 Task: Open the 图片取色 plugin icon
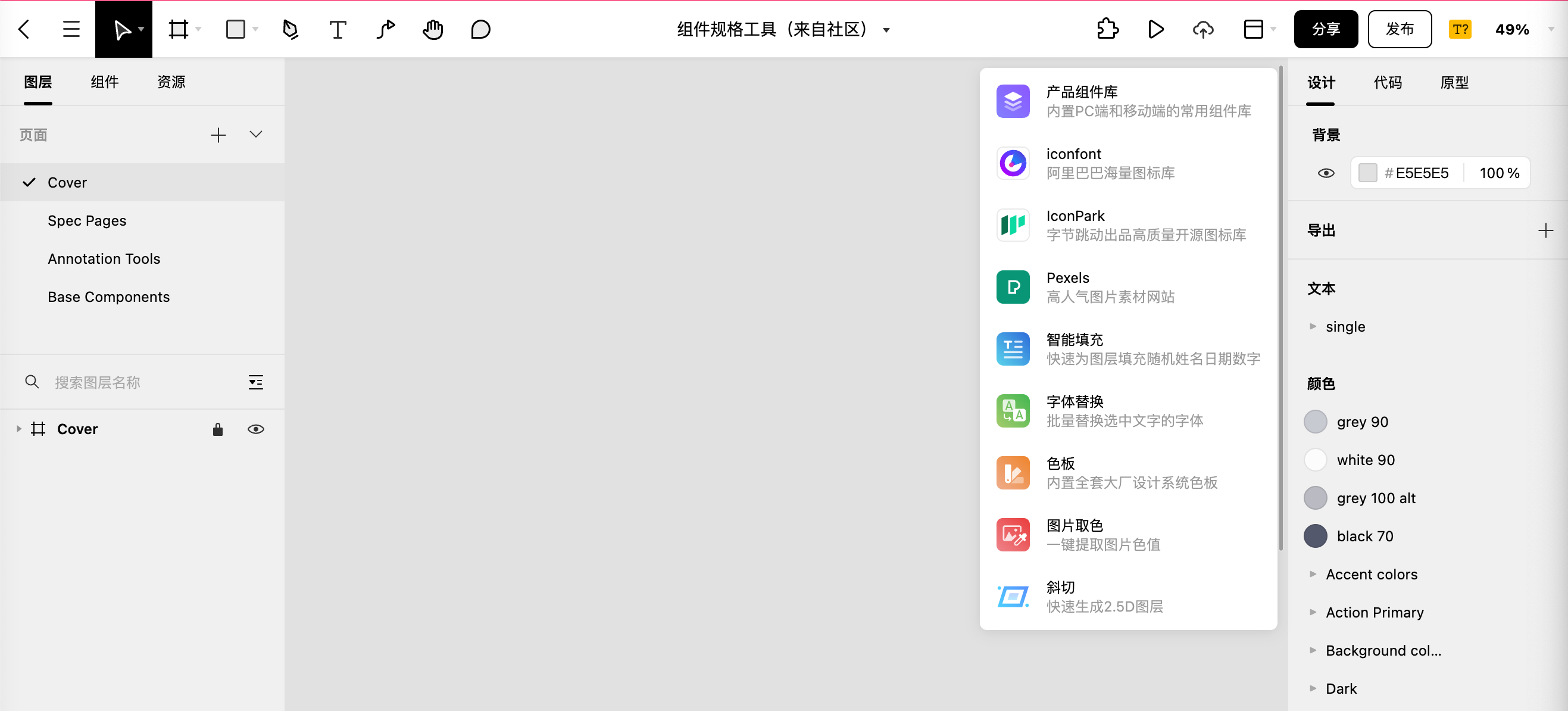click(x=1013, y=535)
